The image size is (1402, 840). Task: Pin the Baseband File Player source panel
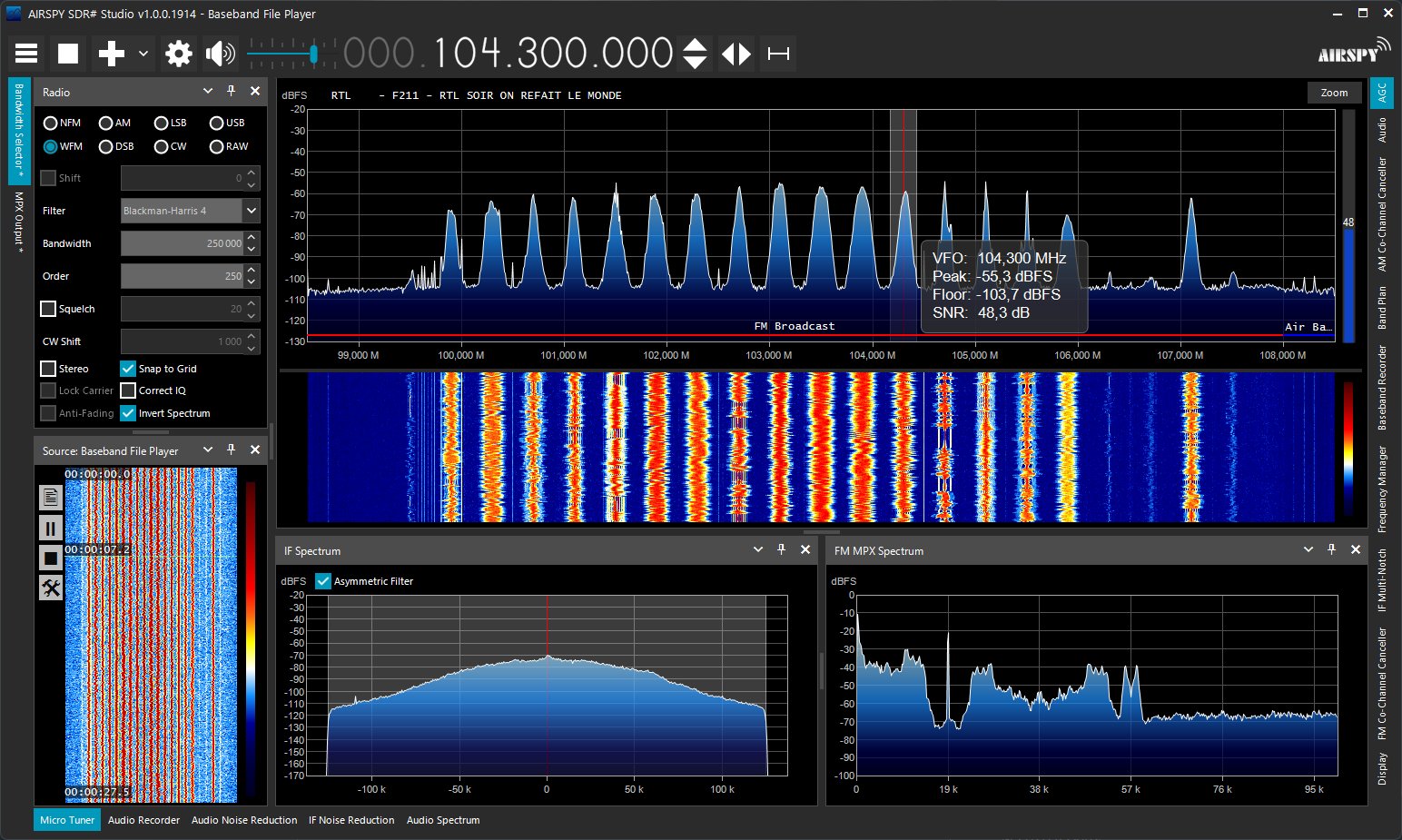[x=231, y=450]
